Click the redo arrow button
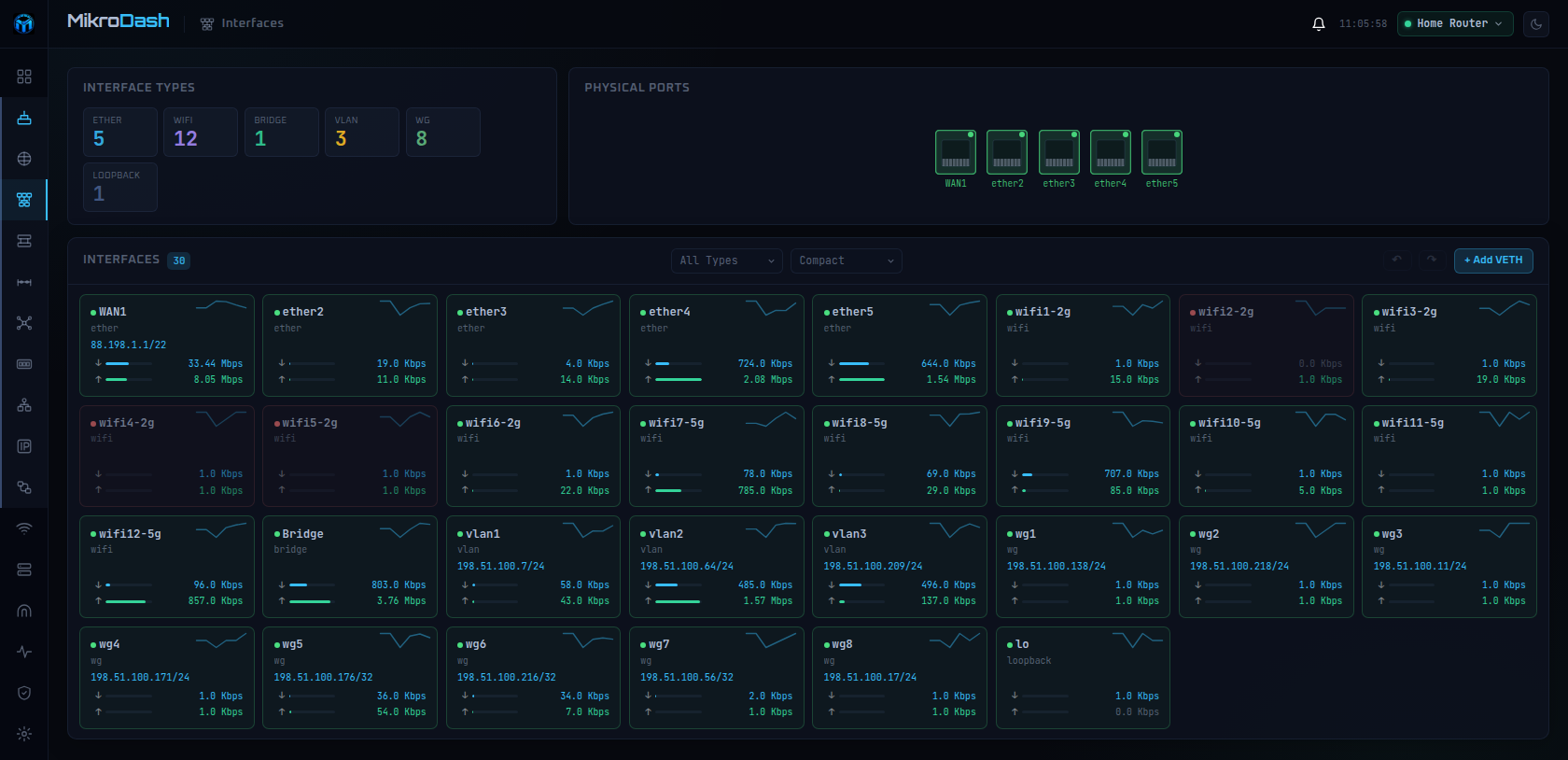This screenshot has width=1568, height=760. pyautogui.click(x=1432, y=260)
